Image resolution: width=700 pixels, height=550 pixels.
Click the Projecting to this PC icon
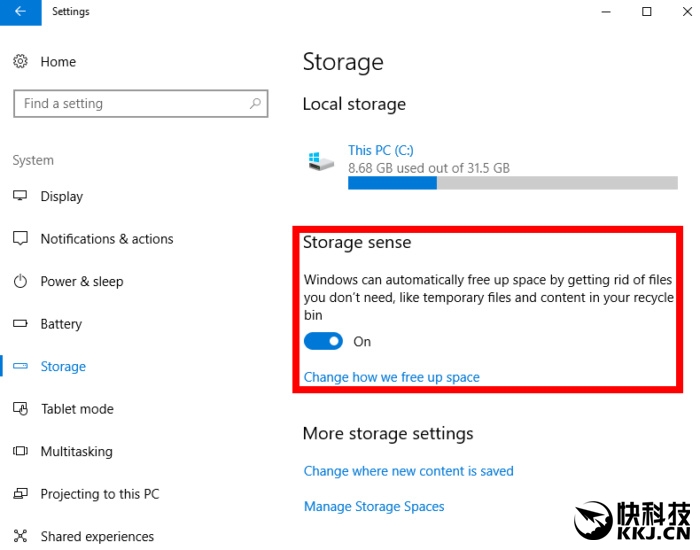click(x=21, y=494)
